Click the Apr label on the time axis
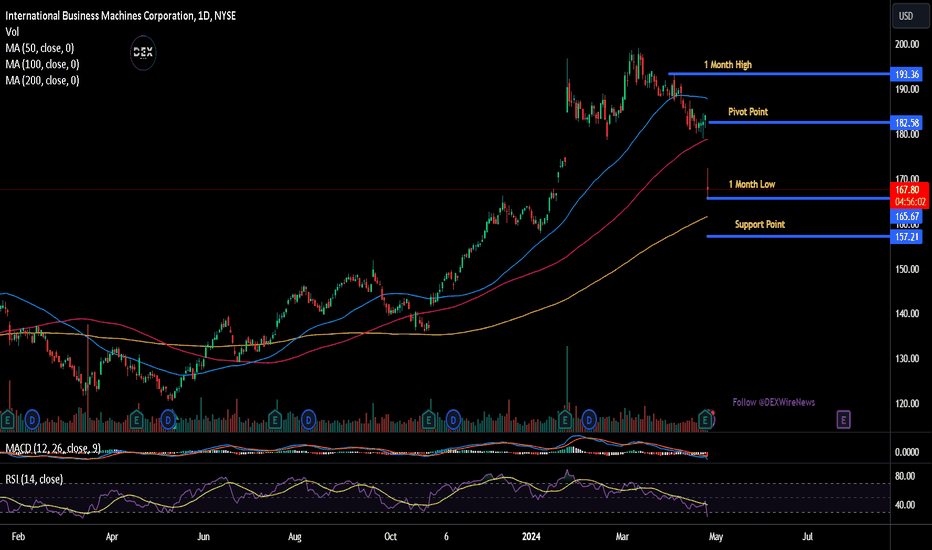This screenshot has width=932, height=550. coord(112,536)
